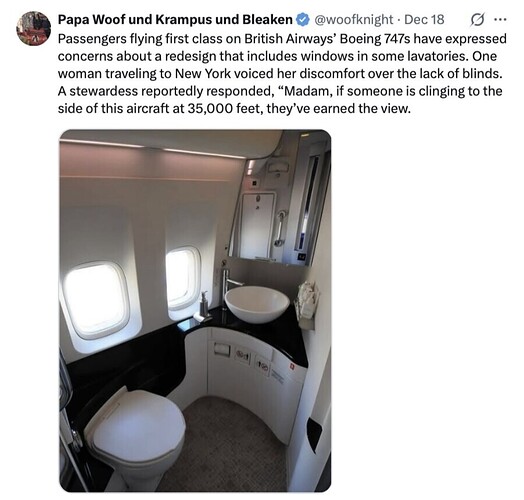Click the large left airplane window in photo
This screenshot has height=500, width=524.
pos(96,300)
